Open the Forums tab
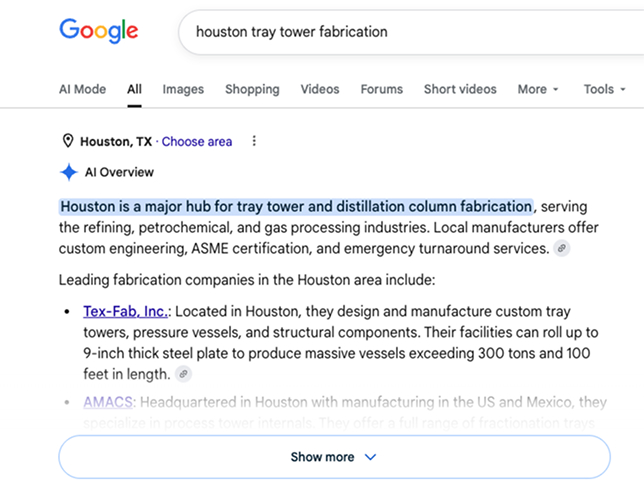 tap(382, 89)
